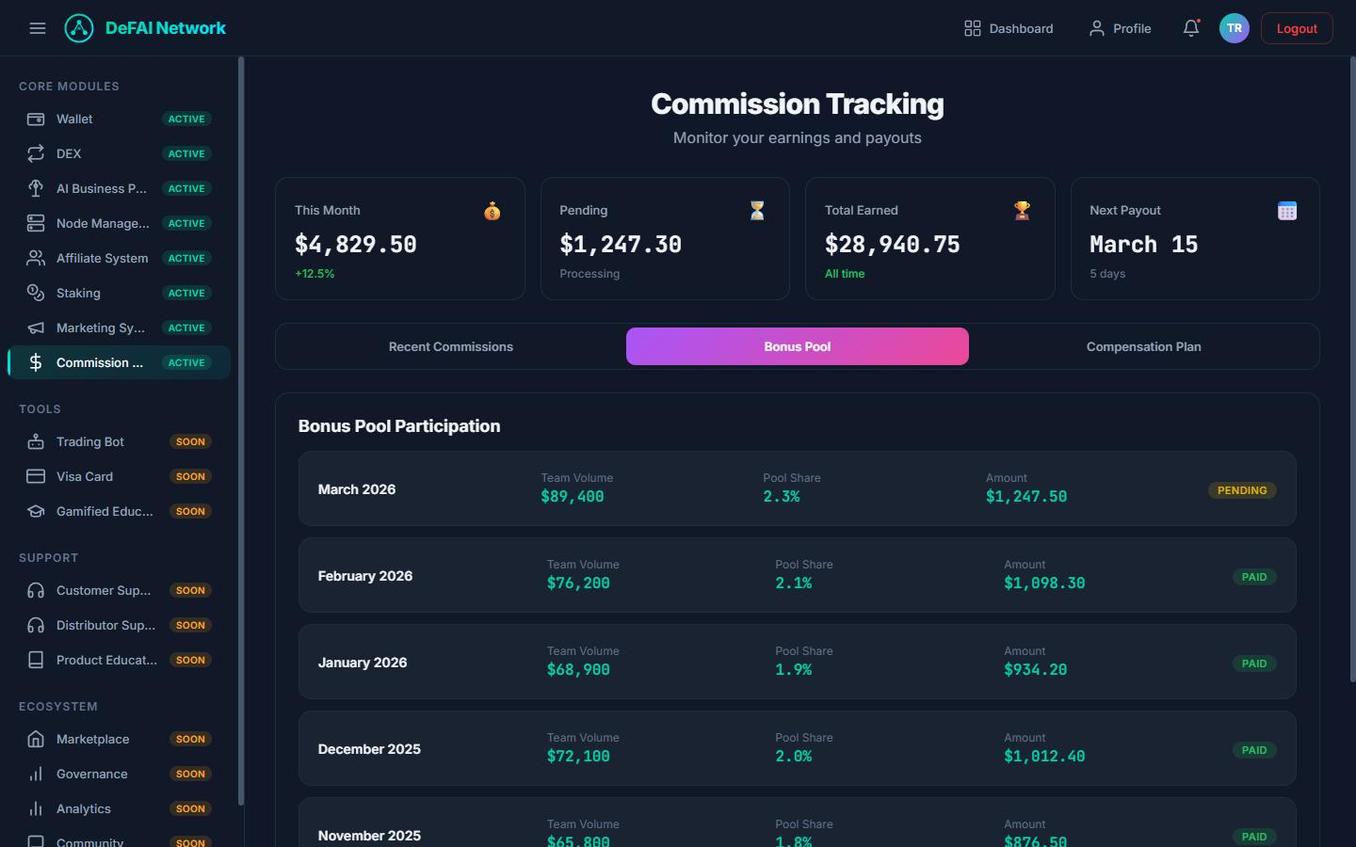The width and height of the screenshot is (1356, 847).
Task: Select the Bonus Pool tab
Action: [796, 346]
